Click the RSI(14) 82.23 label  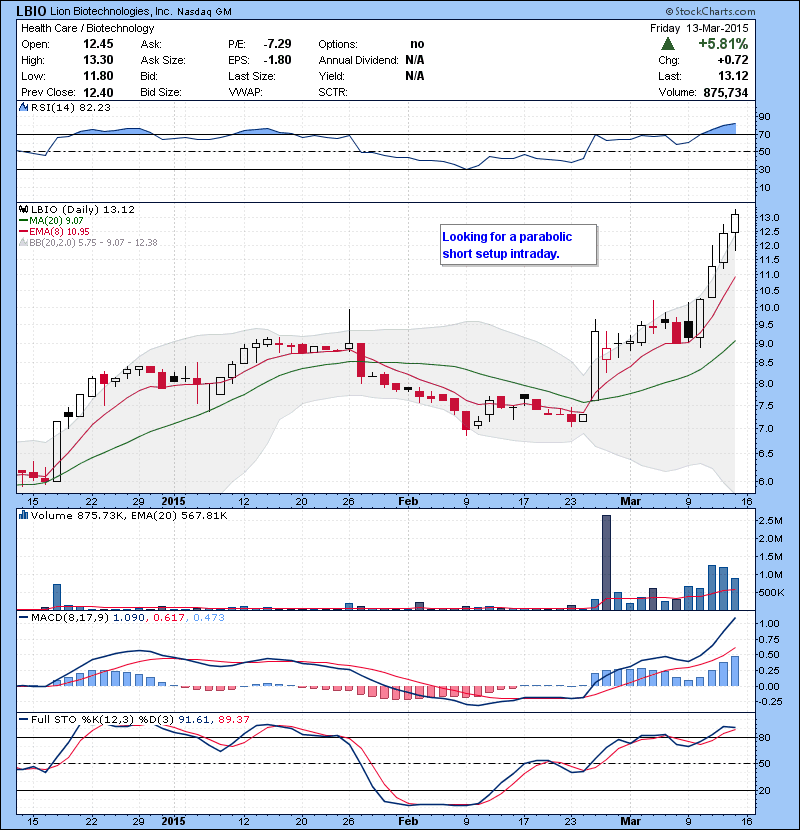[x=71, y=107]
